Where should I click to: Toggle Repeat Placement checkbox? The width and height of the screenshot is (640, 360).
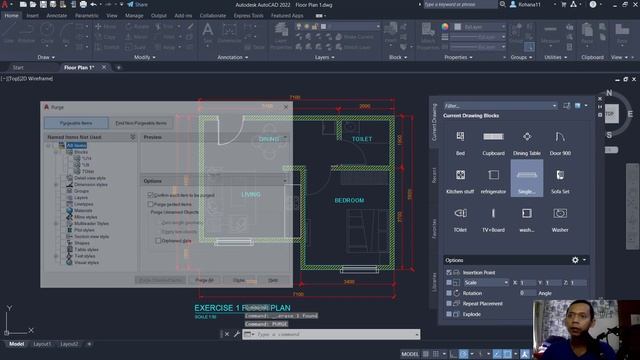coord(449,304)
